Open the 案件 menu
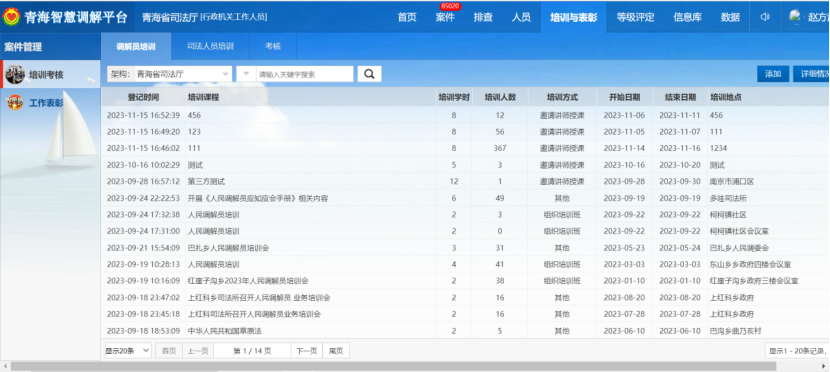The height and width of the screenshot is (372, 830). [445, 17]
